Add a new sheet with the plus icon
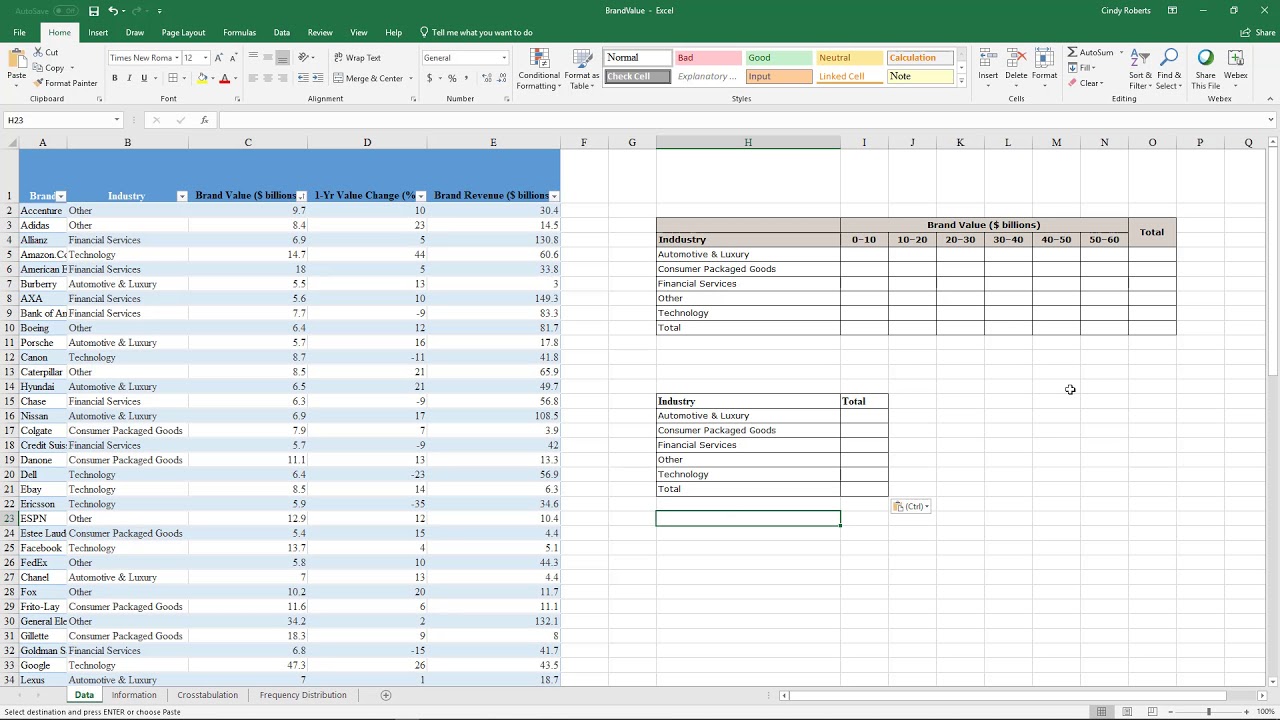 tap(386, 695)
